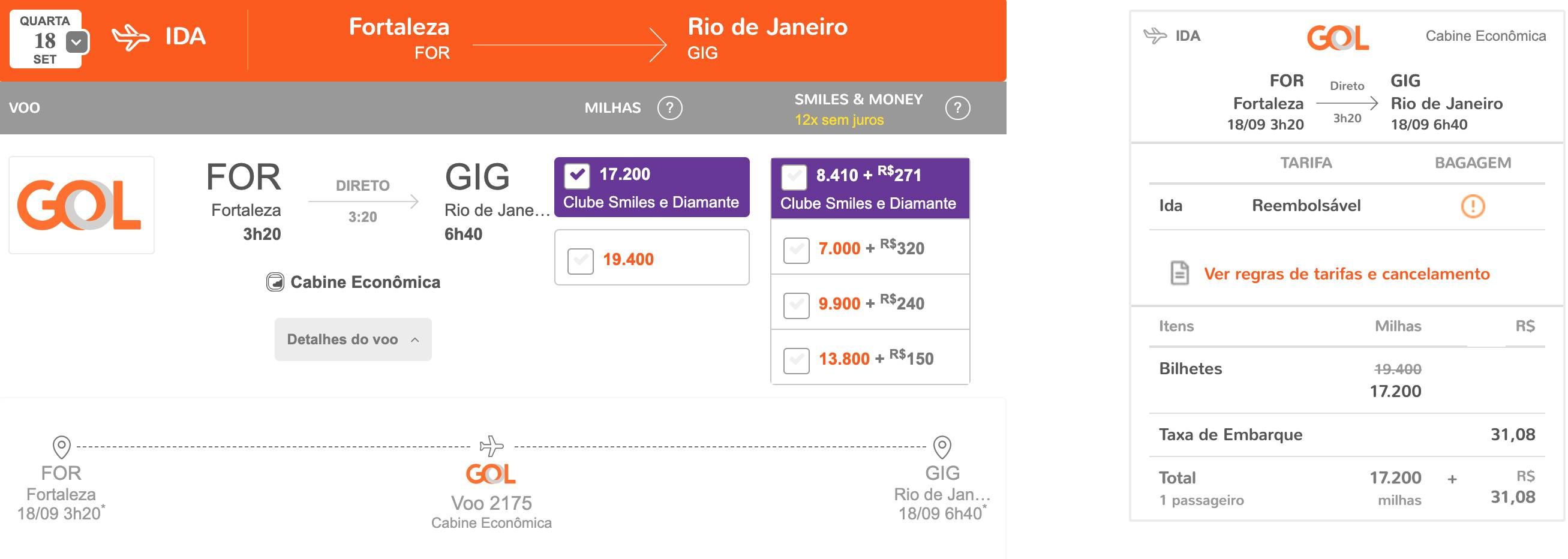Check the 8.410 + R$271 option

[794, 177]
